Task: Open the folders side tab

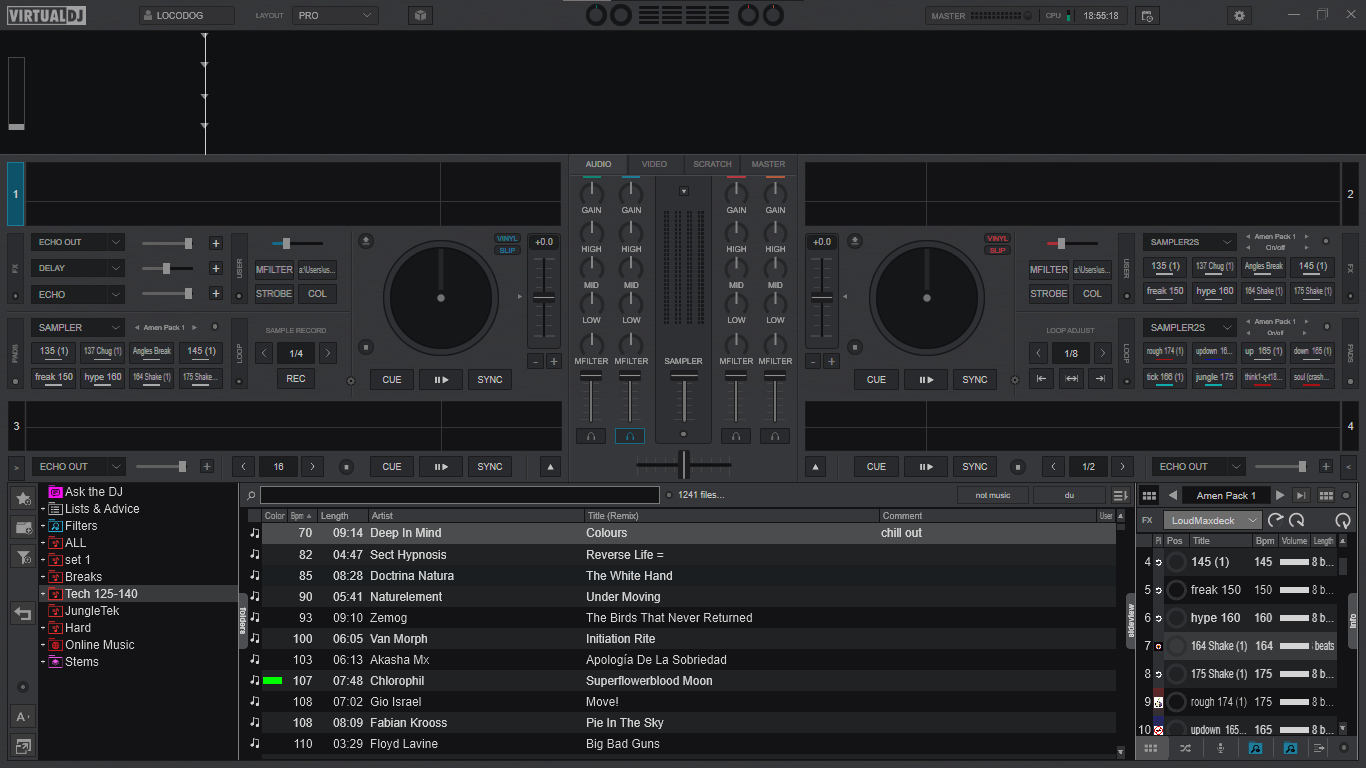Action: [x=242, y=621]
